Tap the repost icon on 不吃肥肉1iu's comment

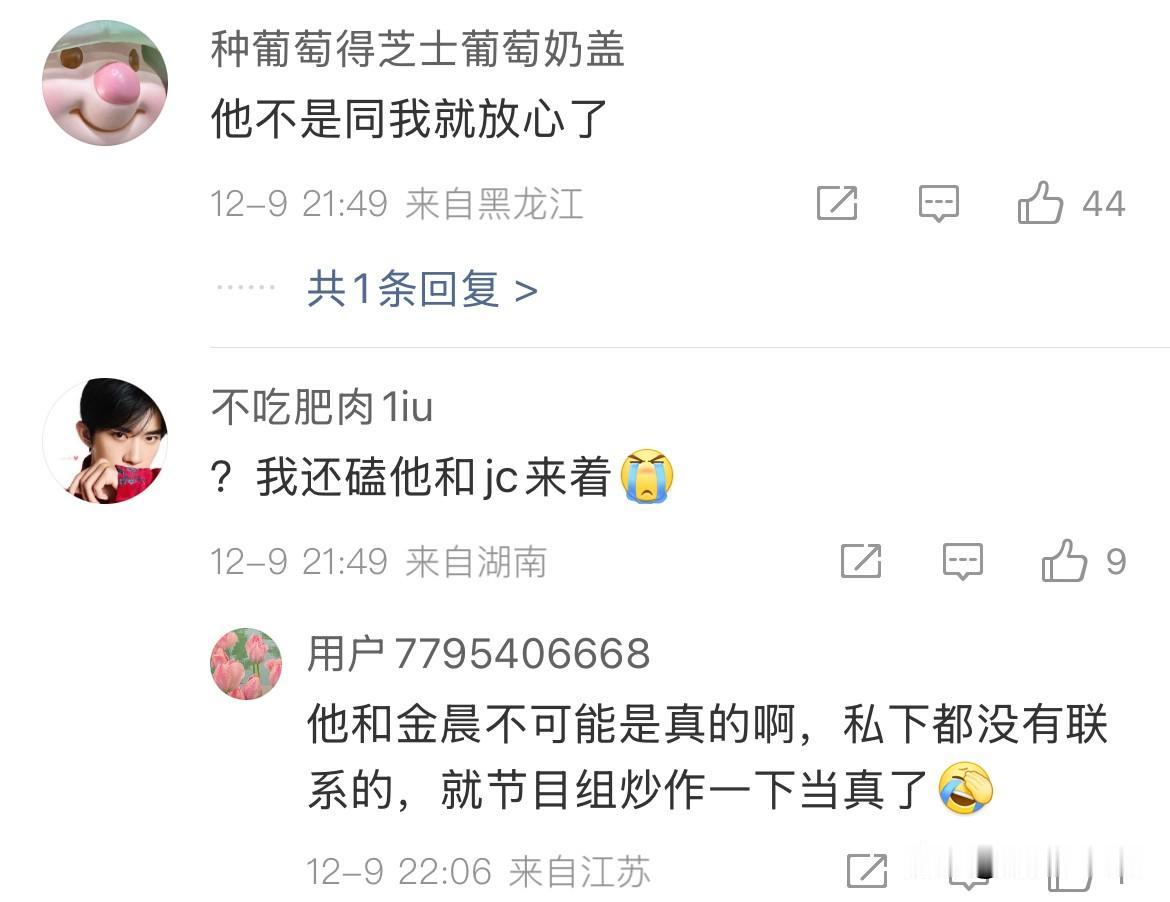[861, 561]
